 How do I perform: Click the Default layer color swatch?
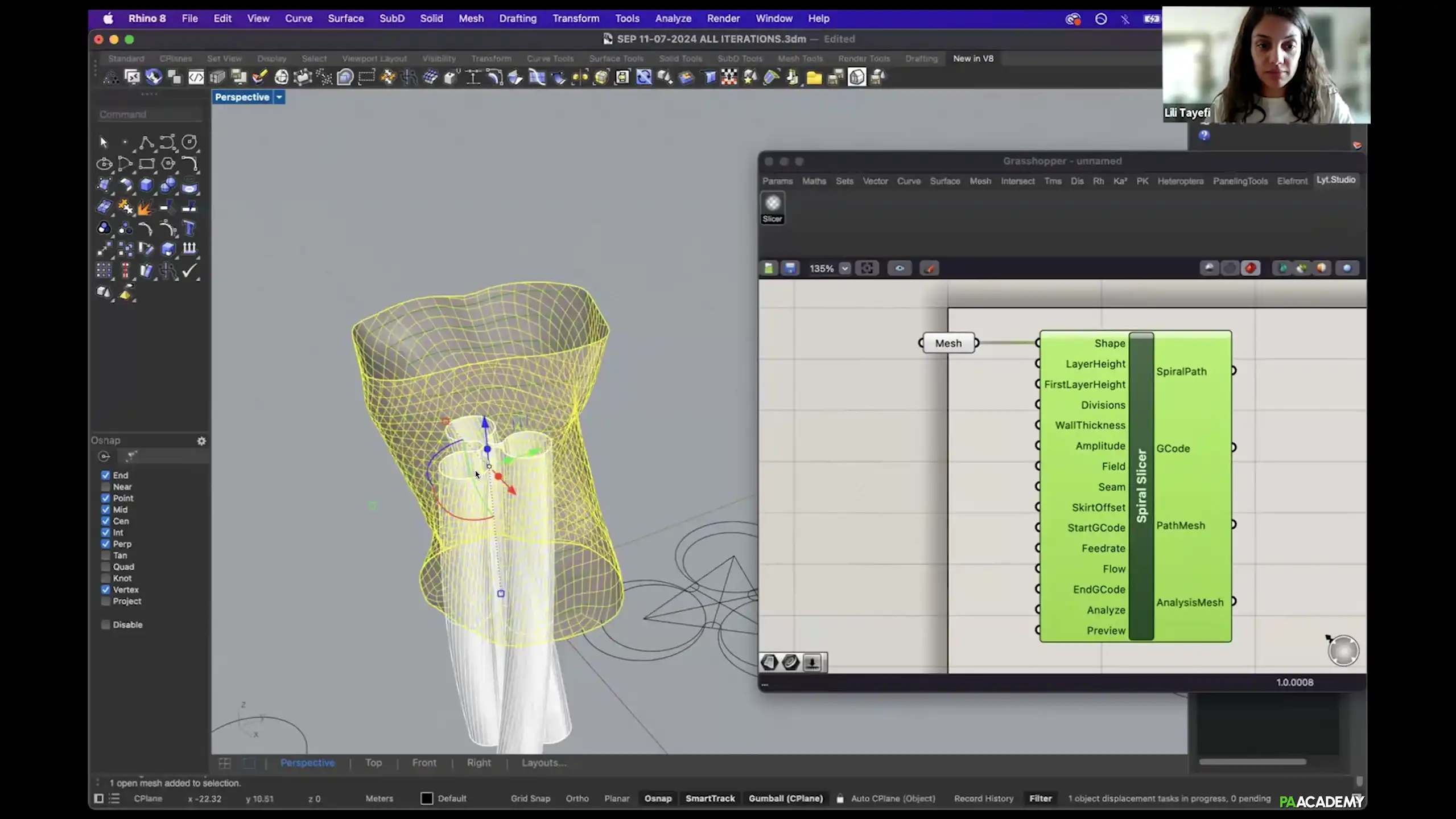click(426, 799)
